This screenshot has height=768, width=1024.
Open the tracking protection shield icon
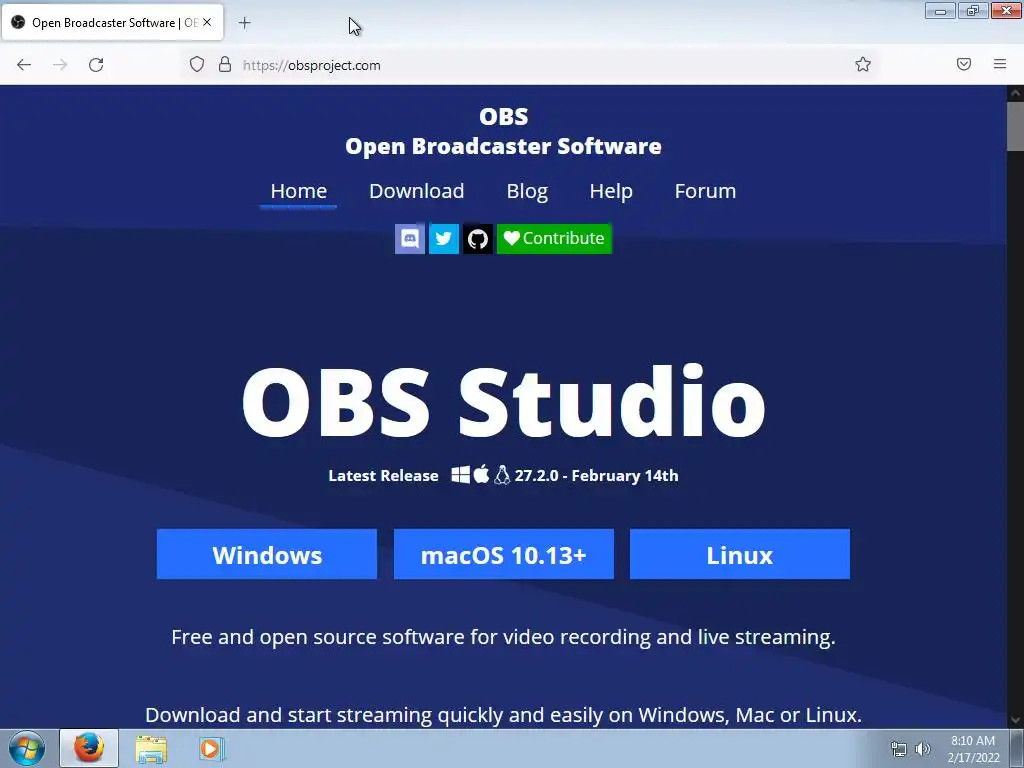[x=197, y=65]
